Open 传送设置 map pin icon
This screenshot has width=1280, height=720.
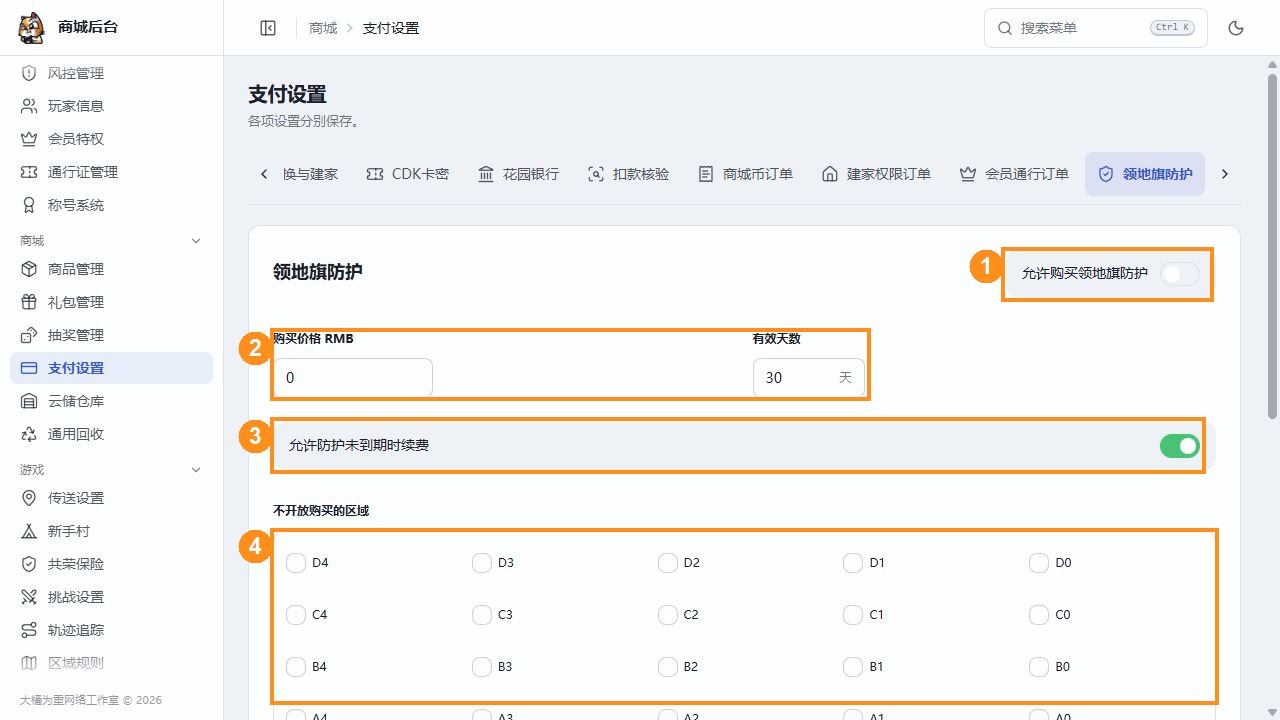[29, 498]
